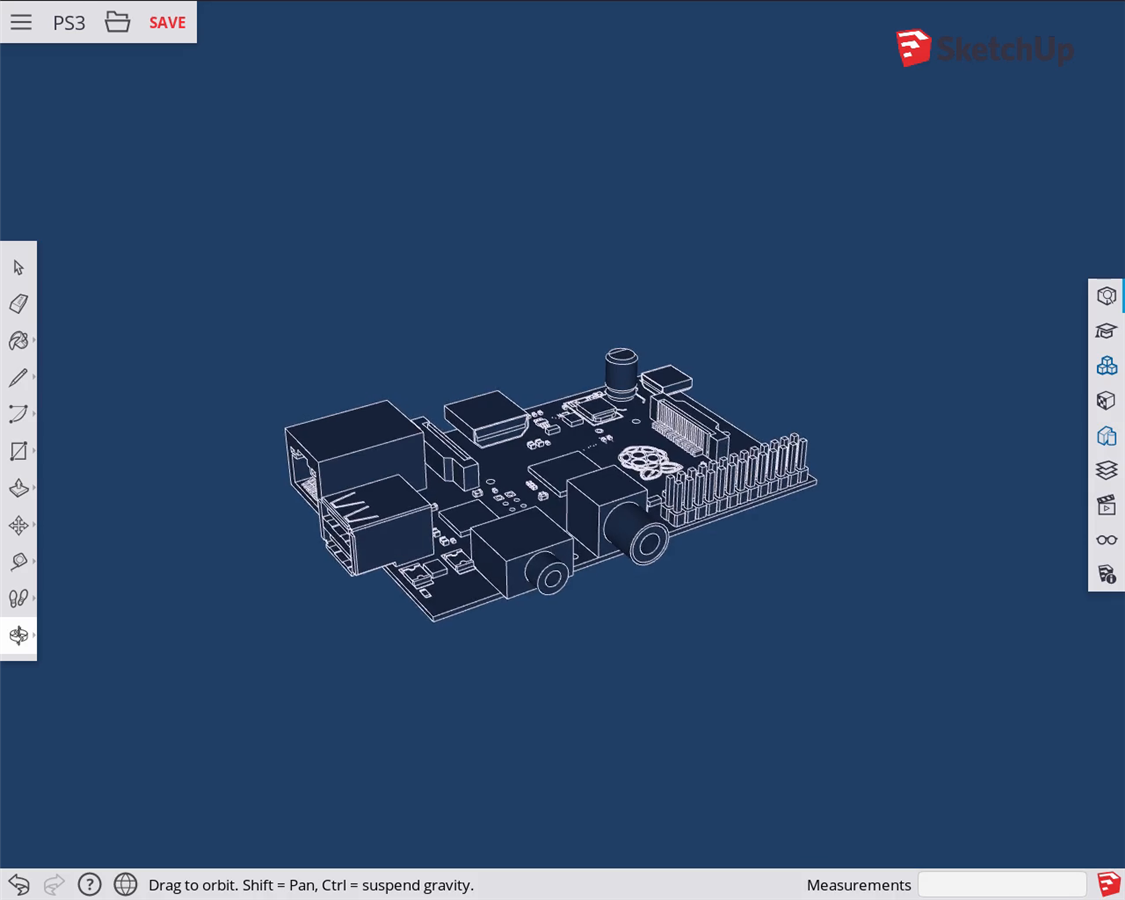Expand the Rectangle tool flyout arrow
Viewport: 1125px width, 900px height.
click(34, 451)
